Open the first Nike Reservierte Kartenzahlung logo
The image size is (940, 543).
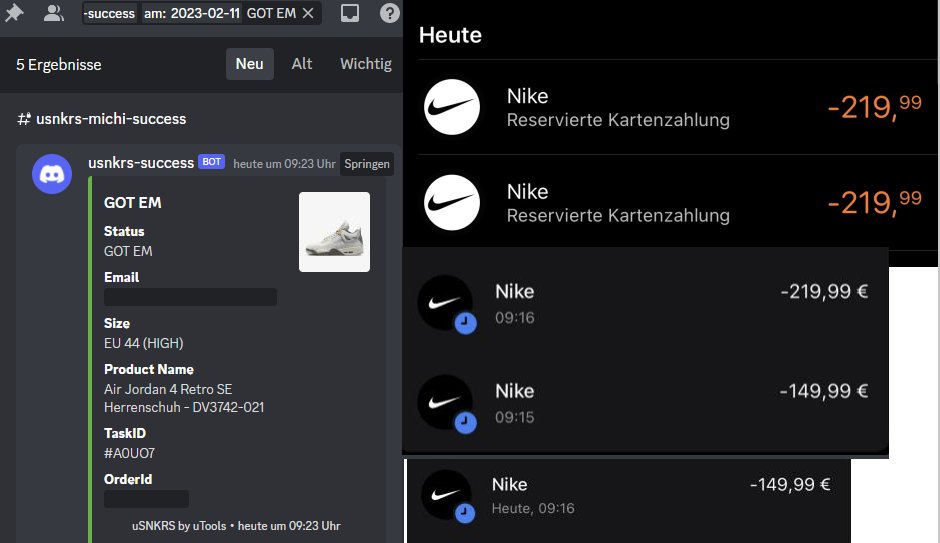[x=451, y=107]
